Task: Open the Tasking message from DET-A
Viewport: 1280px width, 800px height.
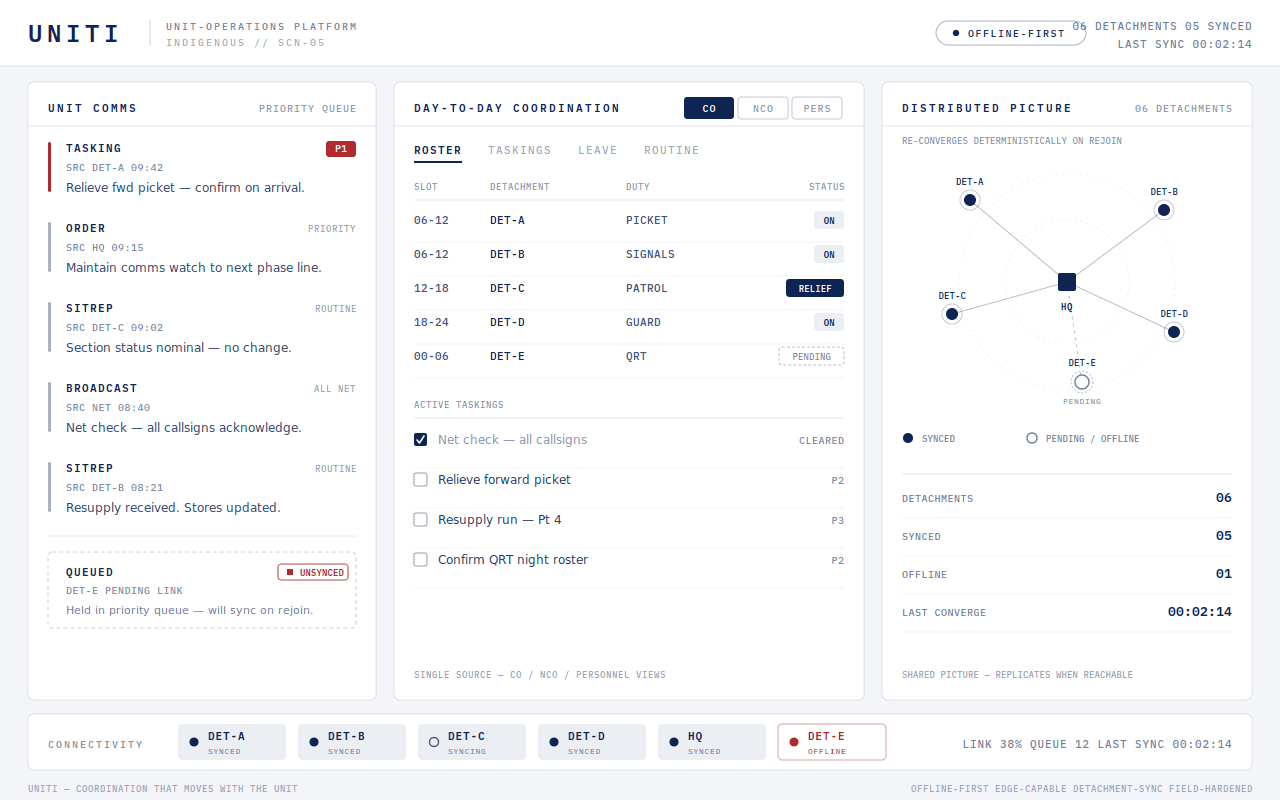Action: pos(202,167)
